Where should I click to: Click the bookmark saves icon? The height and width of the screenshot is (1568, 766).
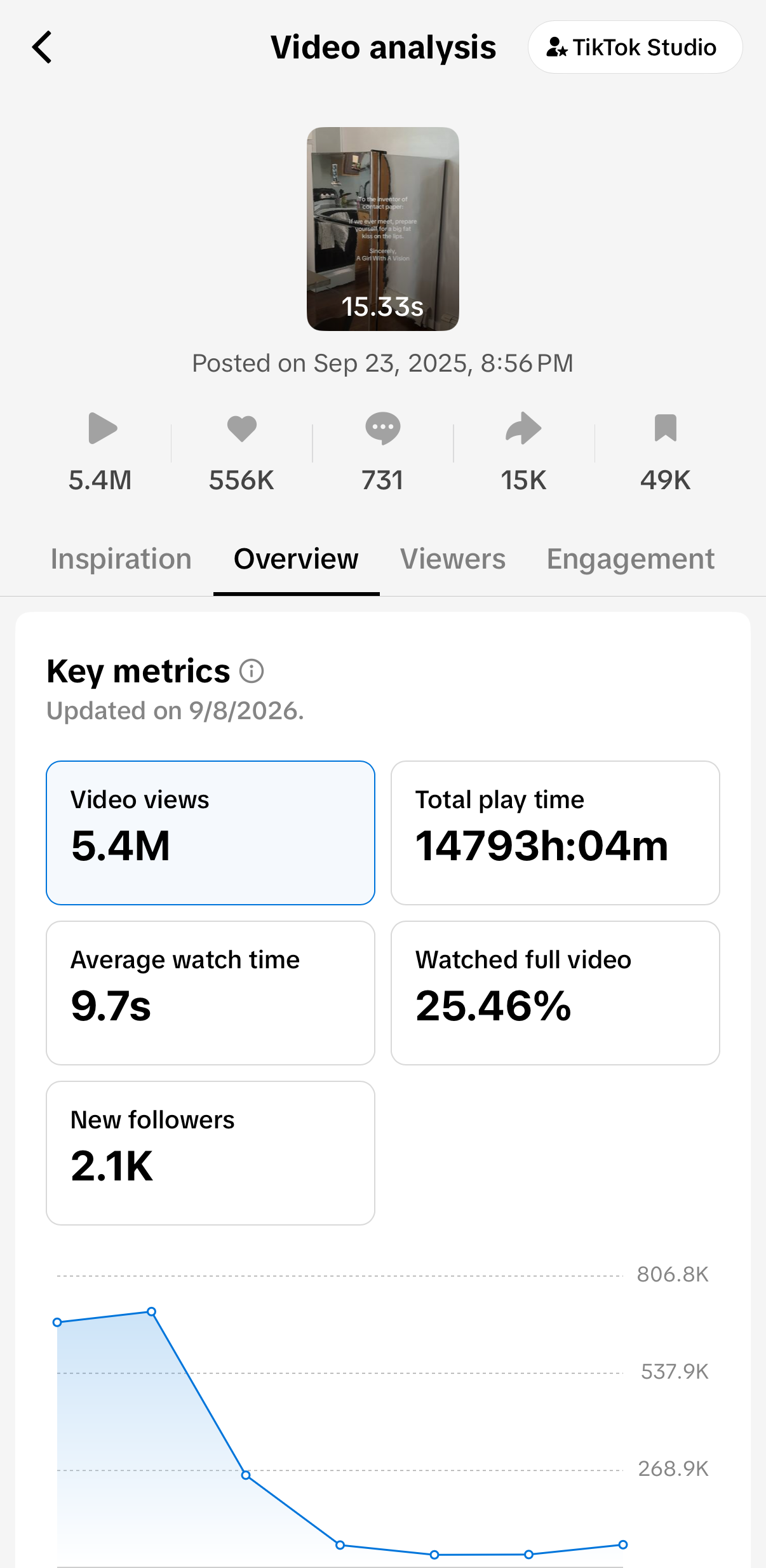coord(666,428)
